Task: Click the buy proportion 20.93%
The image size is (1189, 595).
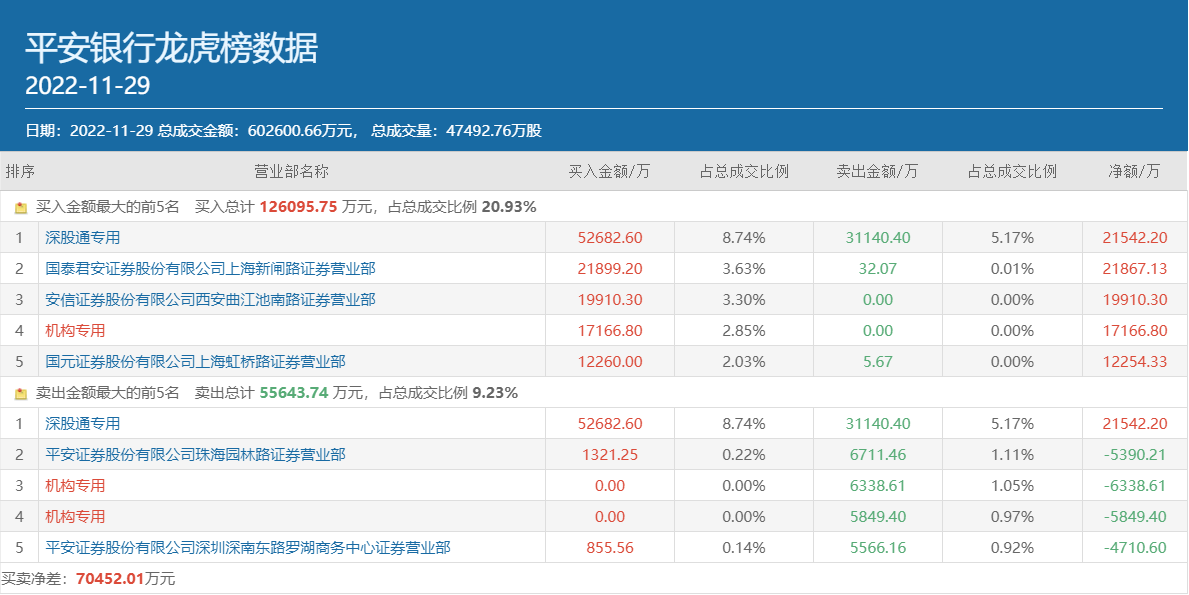Action: click(509, 206)
